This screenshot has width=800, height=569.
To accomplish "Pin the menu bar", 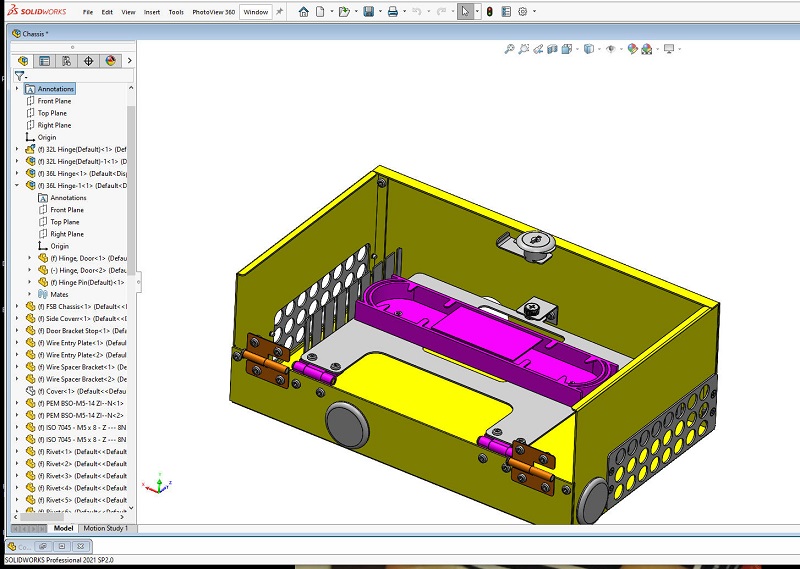I will click(x=279, y=12).
